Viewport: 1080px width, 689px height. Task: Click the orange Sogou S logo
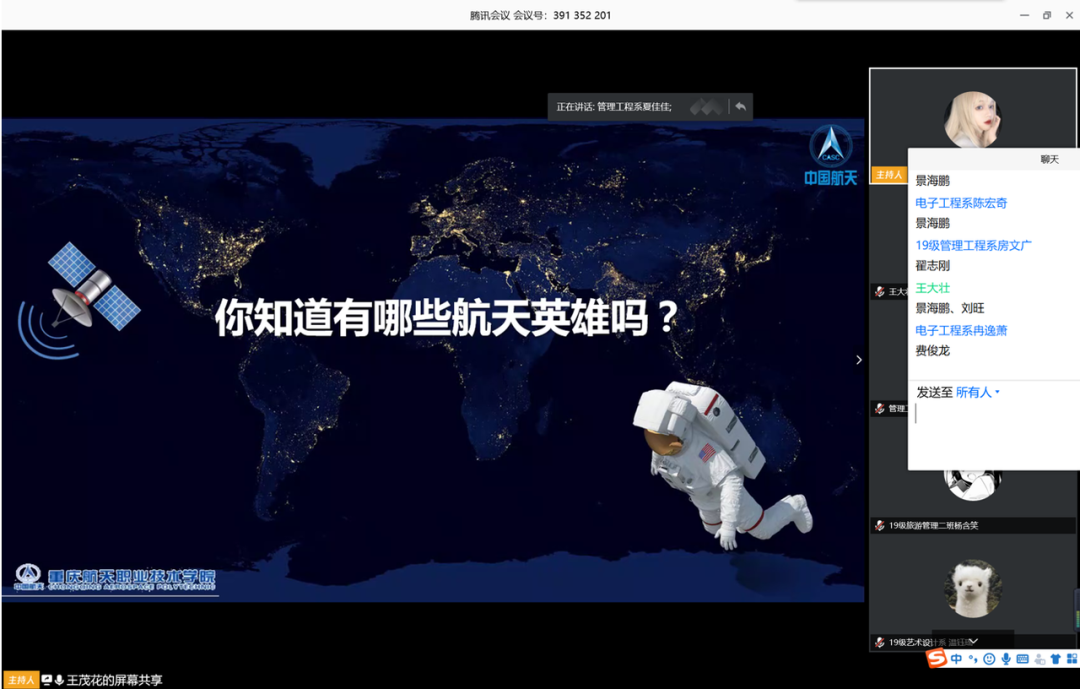click(x=937, y=659)
